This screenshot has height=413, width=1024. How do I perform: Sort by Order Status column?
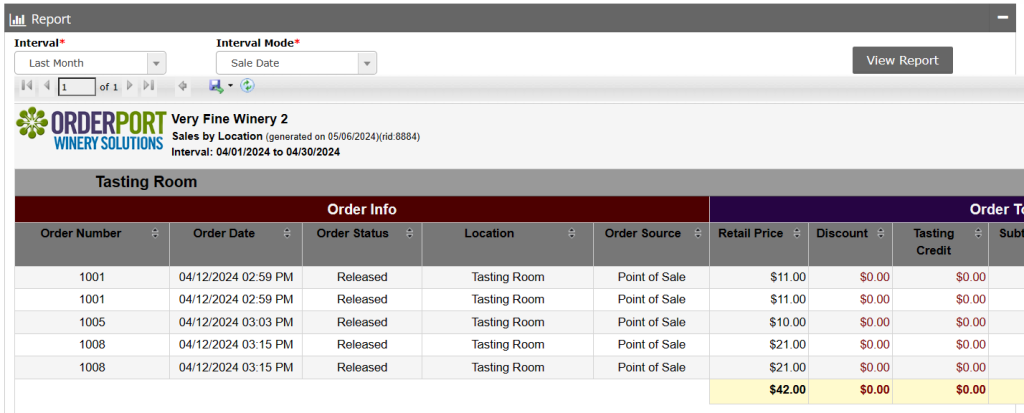tap(411, 234)
